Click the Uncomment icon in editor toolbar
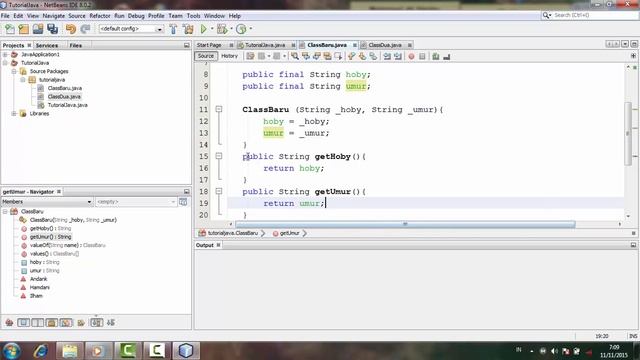 click(447, 56)
